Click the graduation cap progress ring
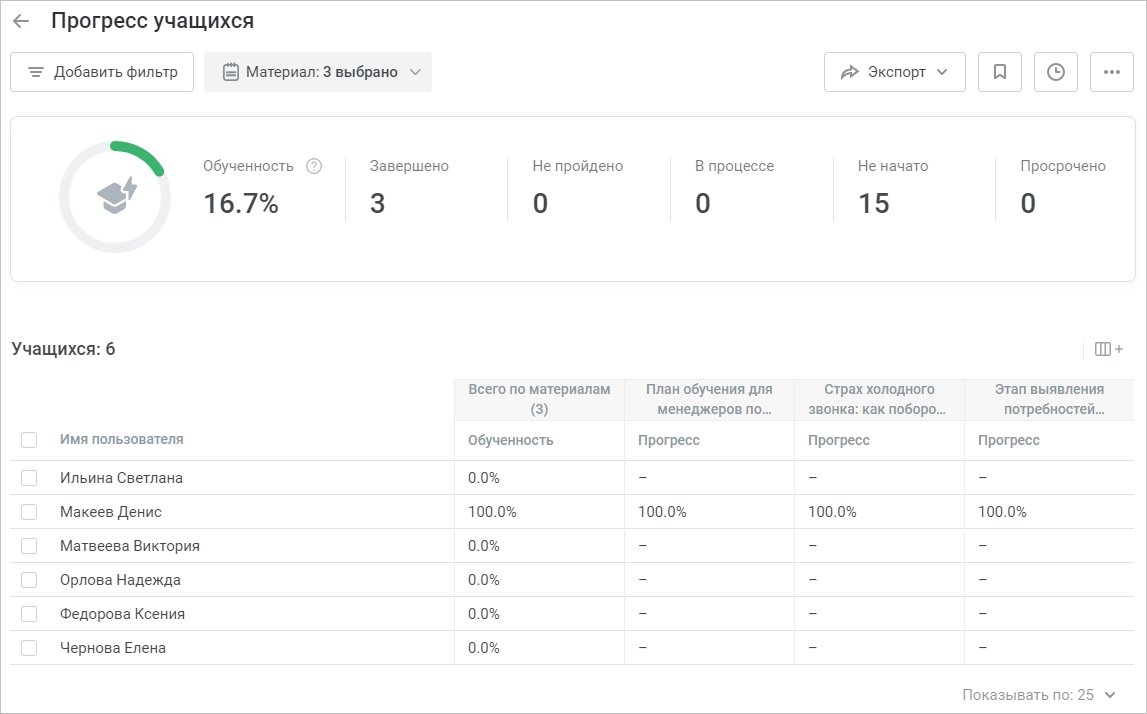 point(115,197)
